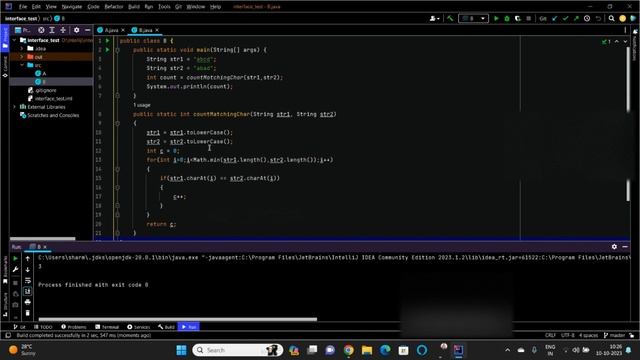Rollback changes with the undo arrow icon
This screenshot has height=360, width=640.
tap(598, 18)
